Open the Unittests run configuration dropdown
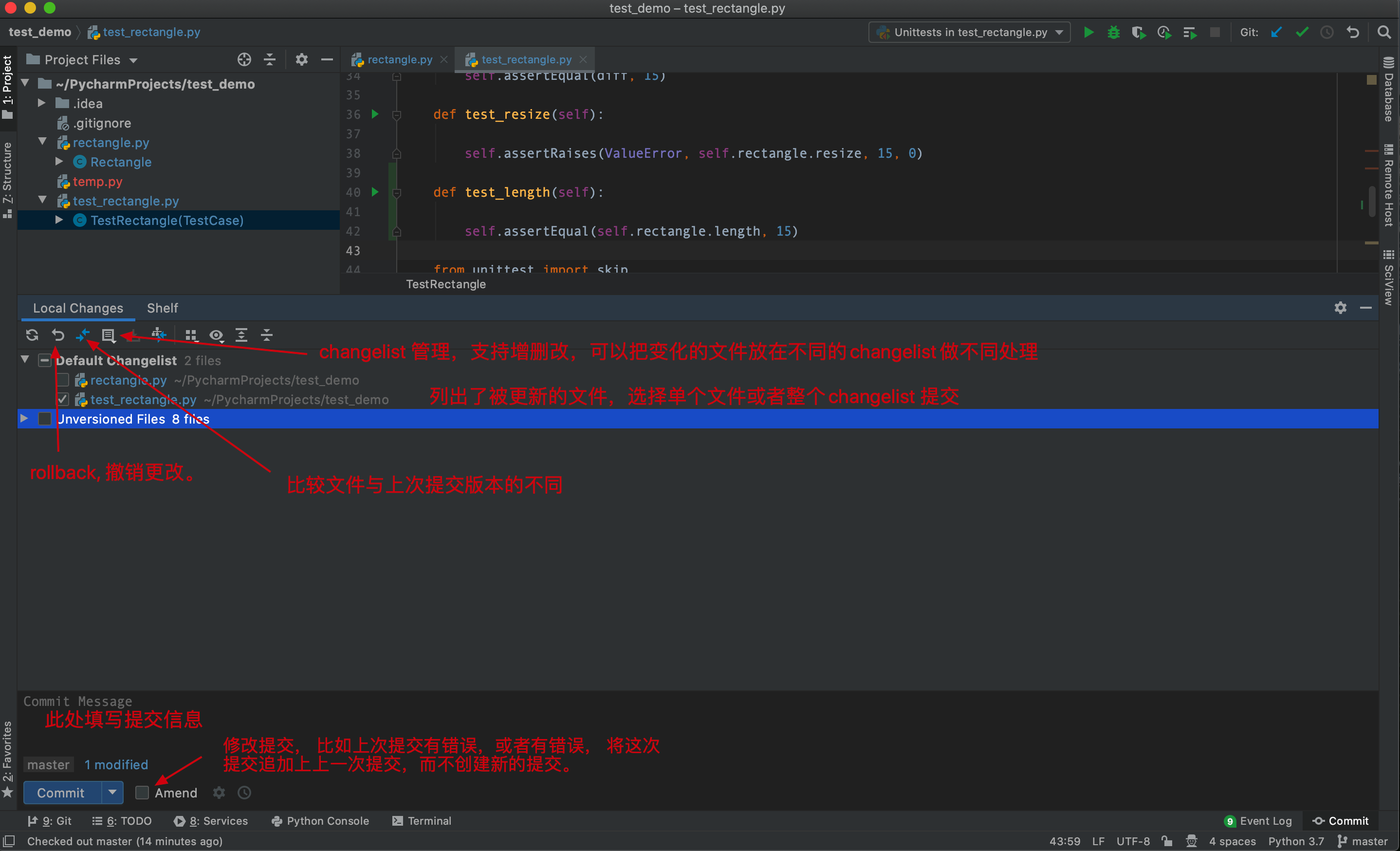The width and height of the screenshot is (1400, 851). 969,33
